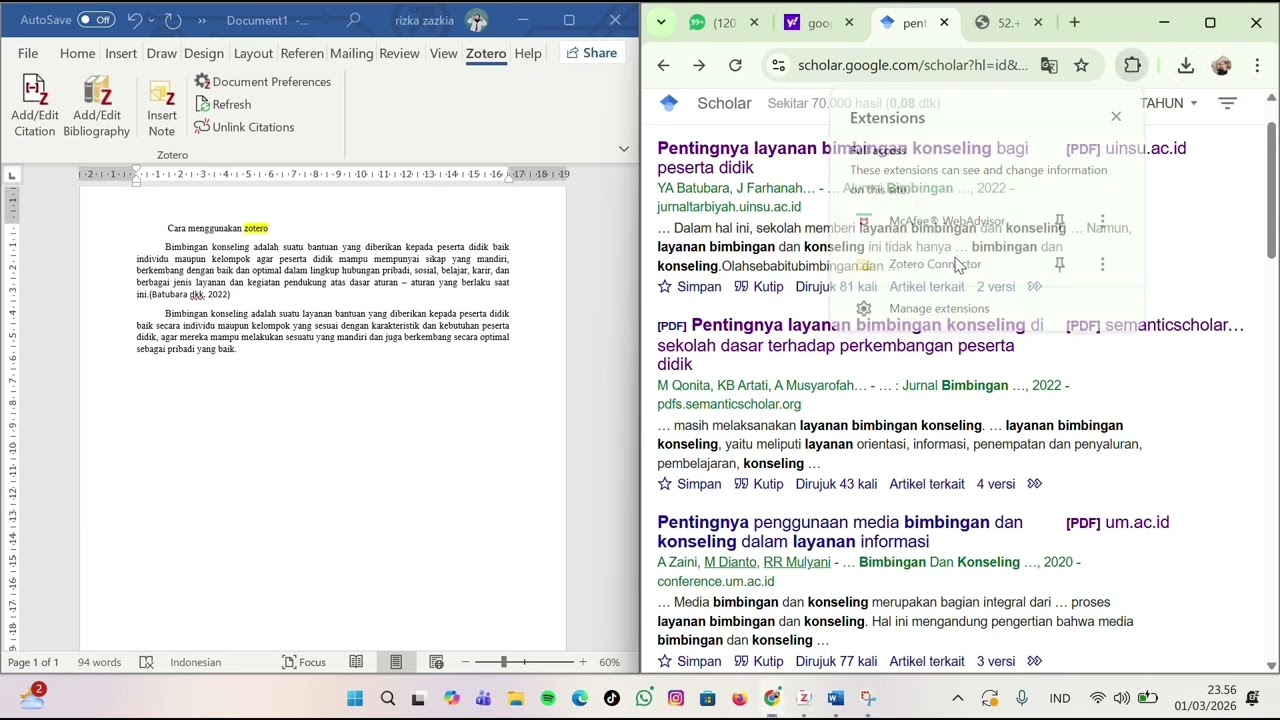Reload the Google Scholar page
Screen dimensions: 1280x720
click(x=735, y=65)
